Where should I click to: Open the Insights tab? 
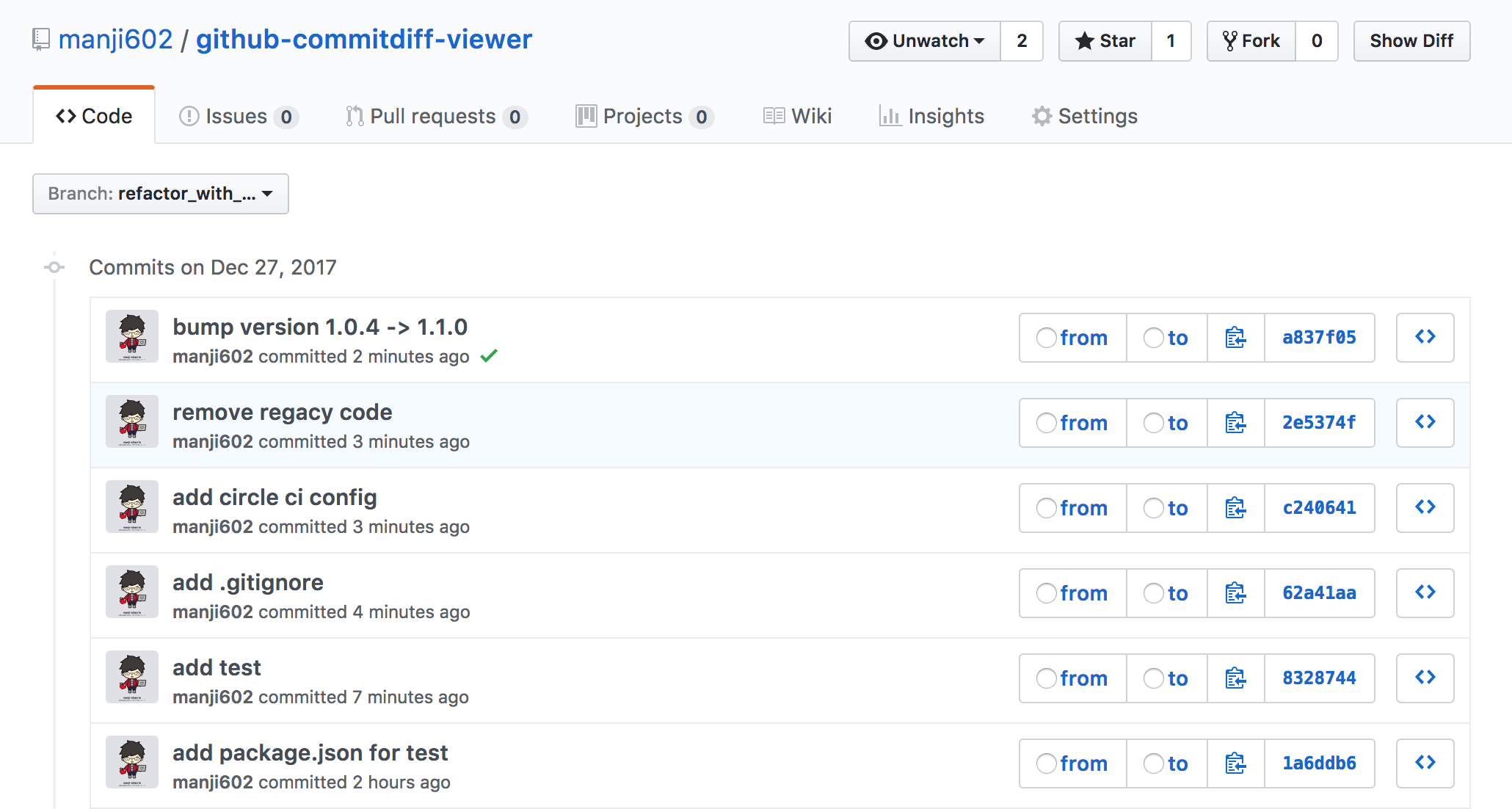pyautogui.click(x=931, y=116)
